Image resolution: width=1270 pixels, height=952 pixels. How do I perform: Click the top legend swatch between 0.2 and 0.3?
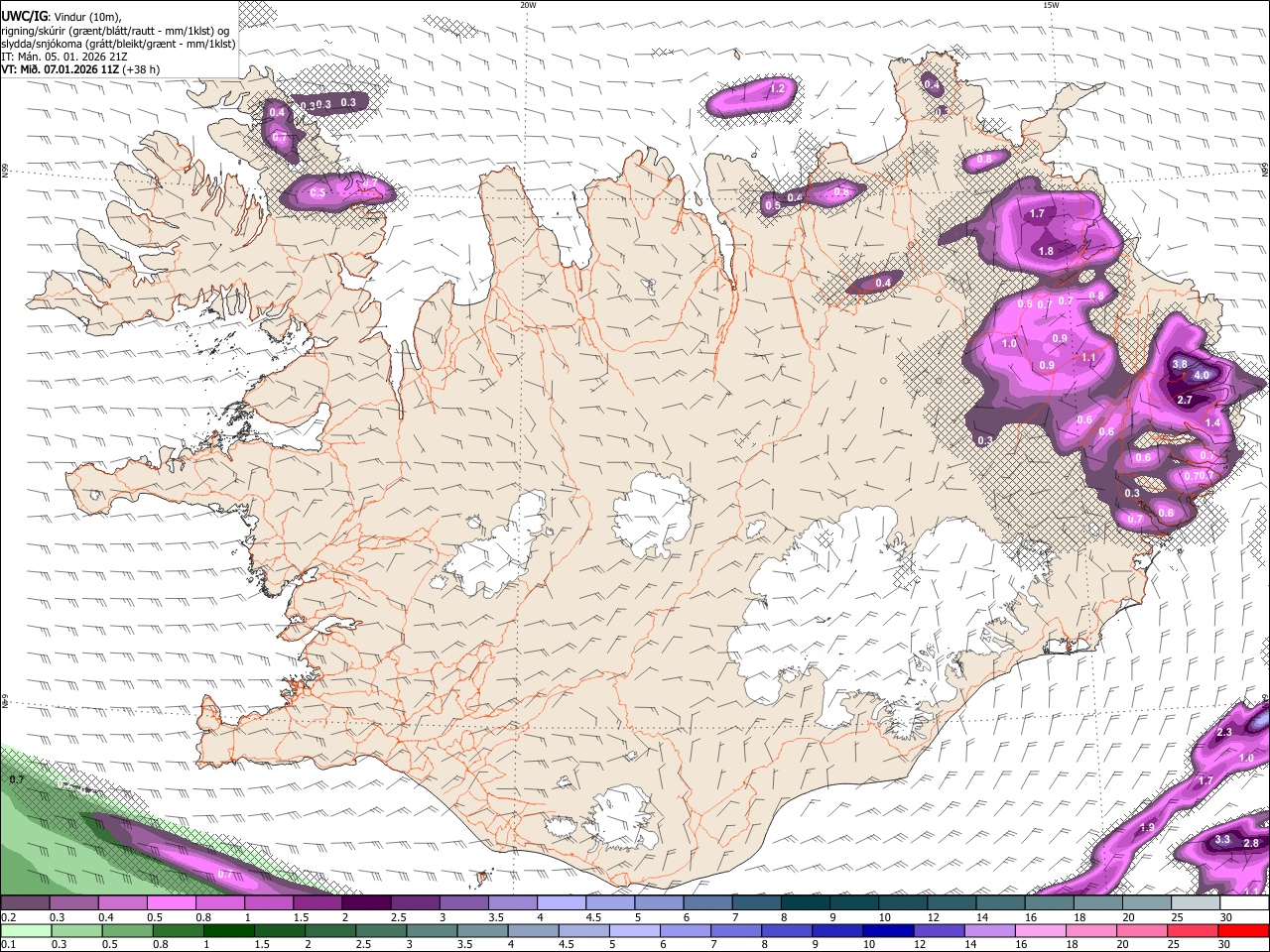25,903
